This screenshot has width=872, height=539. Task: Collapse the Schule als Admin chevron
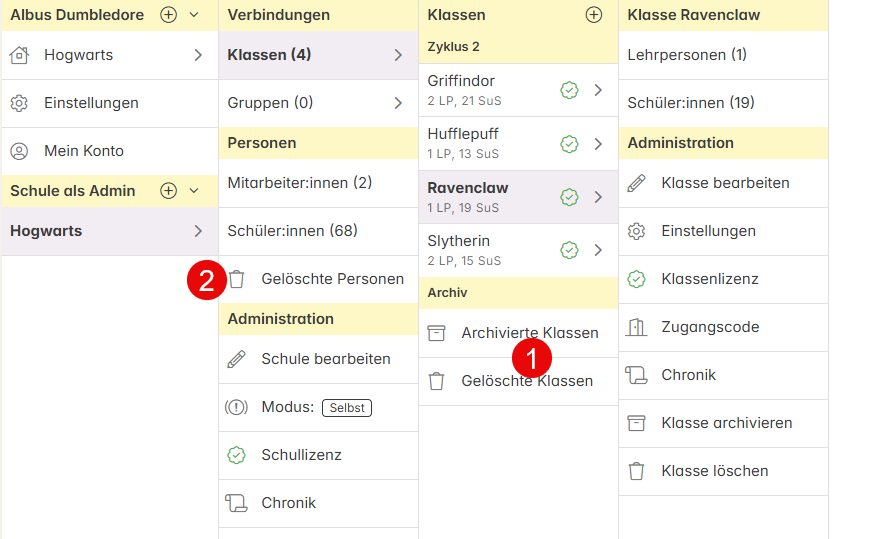click(194, 191)
